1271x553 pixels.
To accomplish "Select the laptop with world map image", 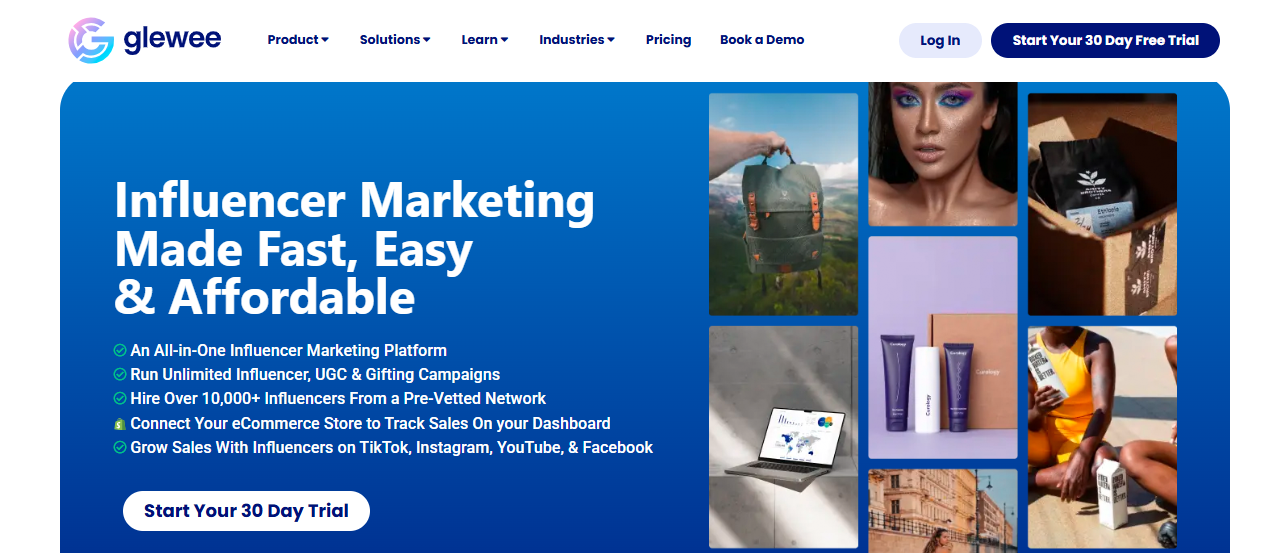I will pos(783,436).
